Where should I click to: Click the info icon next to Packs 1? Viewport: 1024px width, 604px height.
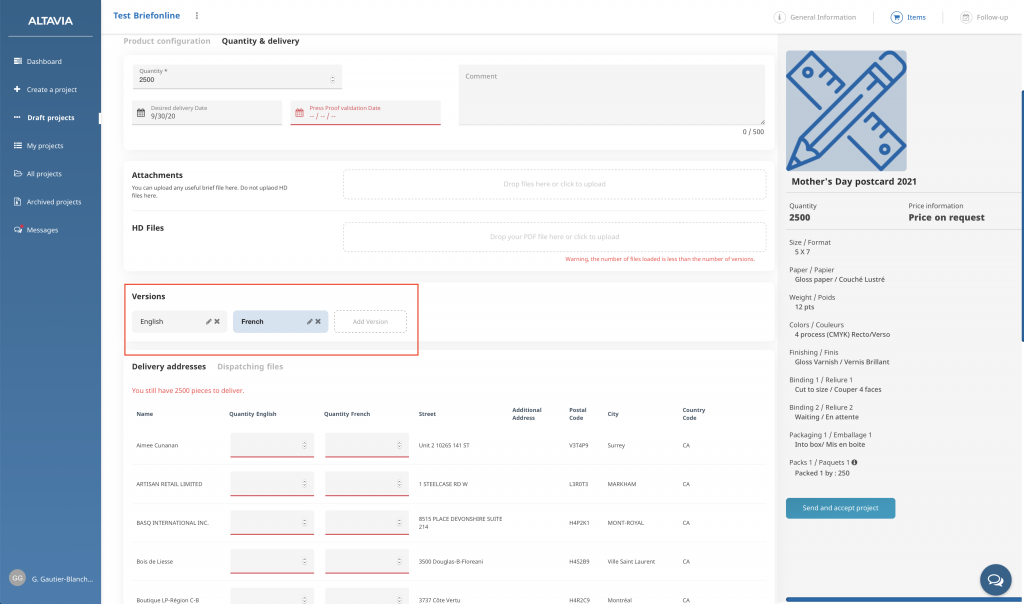tap(854, 462)
